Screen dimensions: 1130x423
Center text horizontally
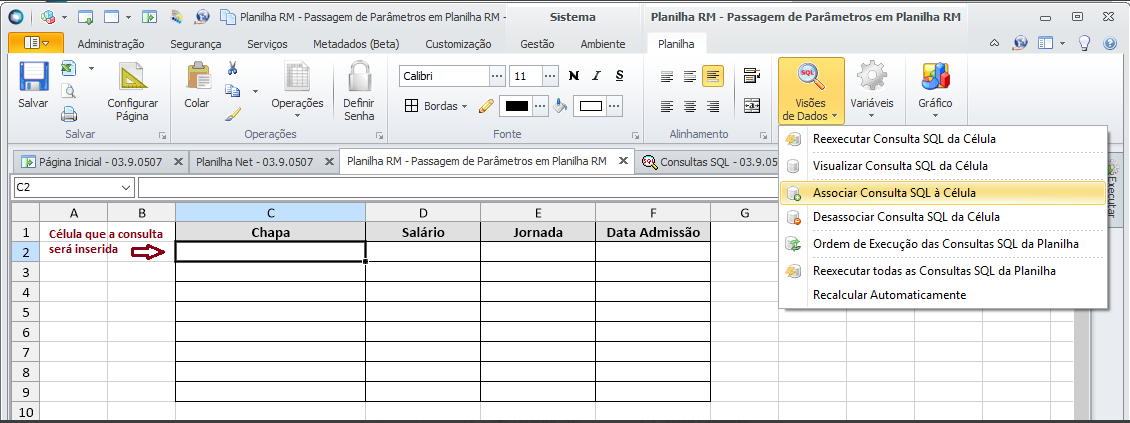coord(690,107)
